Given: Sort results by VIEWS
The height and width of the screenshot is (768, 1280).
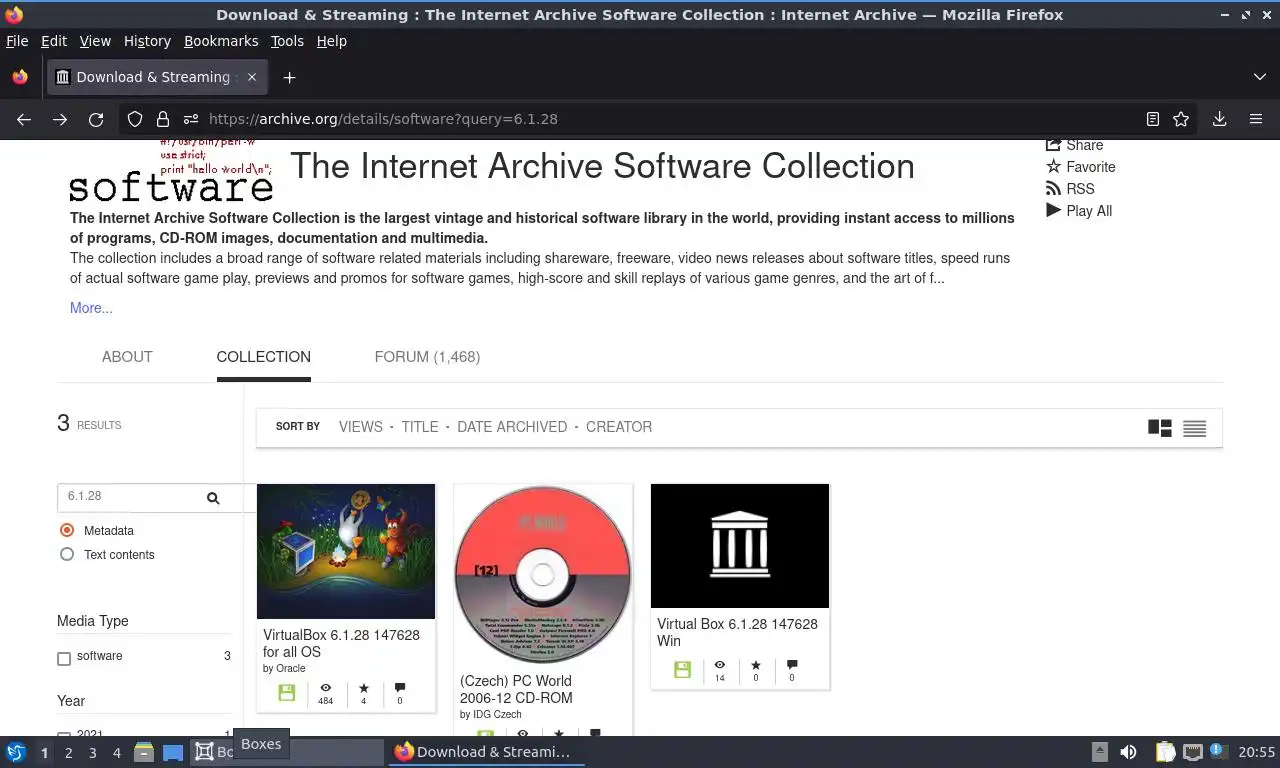Looking at the screenshot, I should pyautogui.click(x=361, y=427).
